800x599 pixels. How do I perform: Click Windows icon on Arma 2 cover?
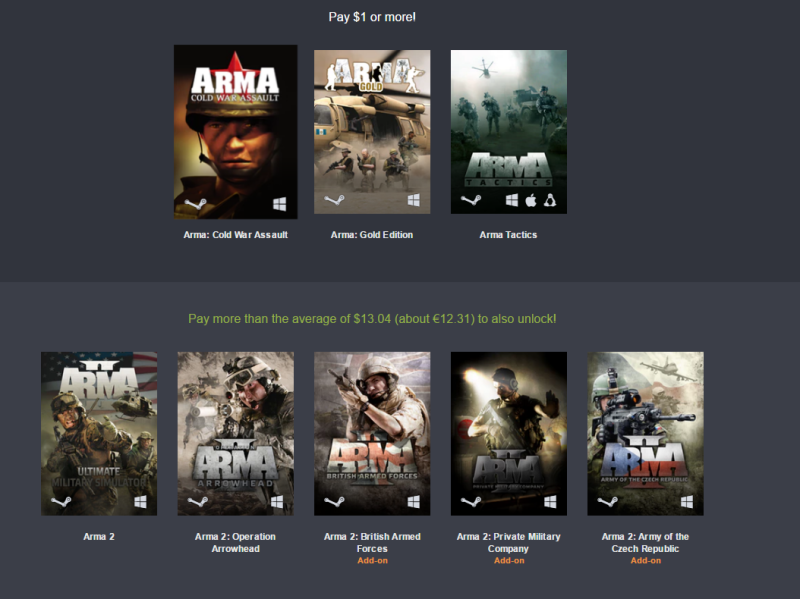pyautogui.click(x=140, y=502)
